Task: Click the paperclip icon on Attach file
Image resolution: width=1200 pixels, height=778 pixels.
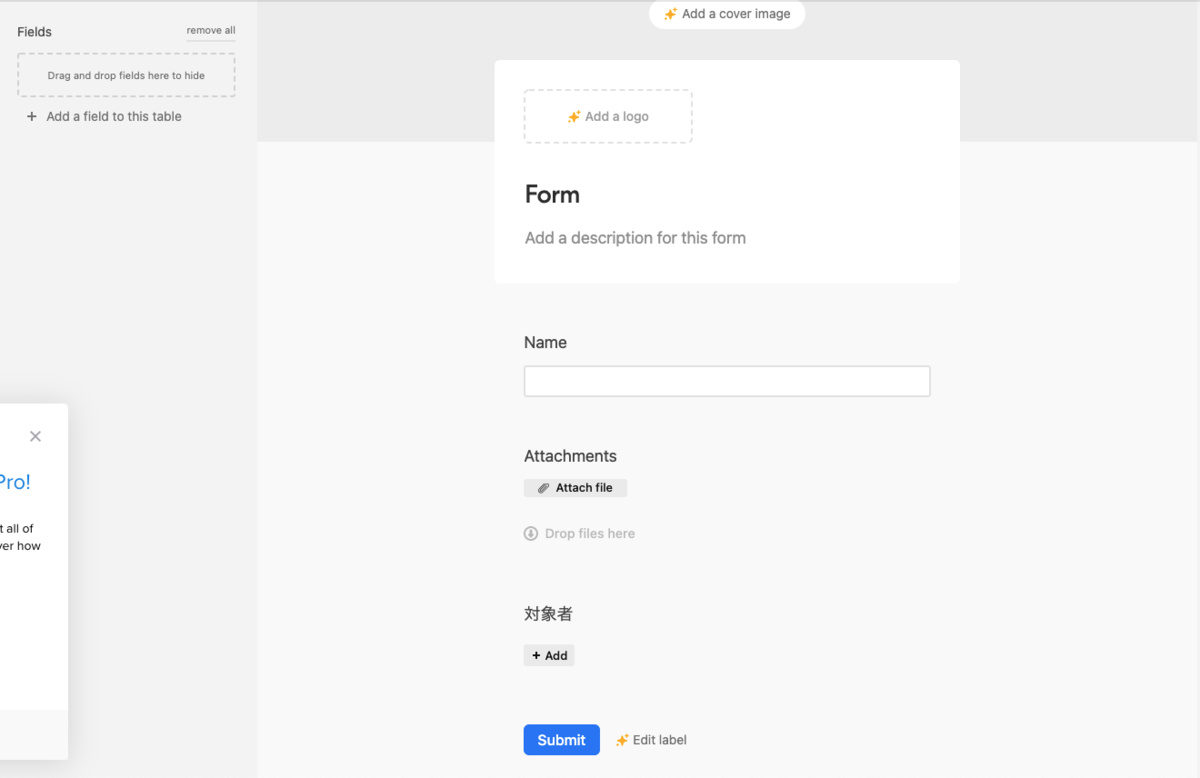Action: [544, 488]
